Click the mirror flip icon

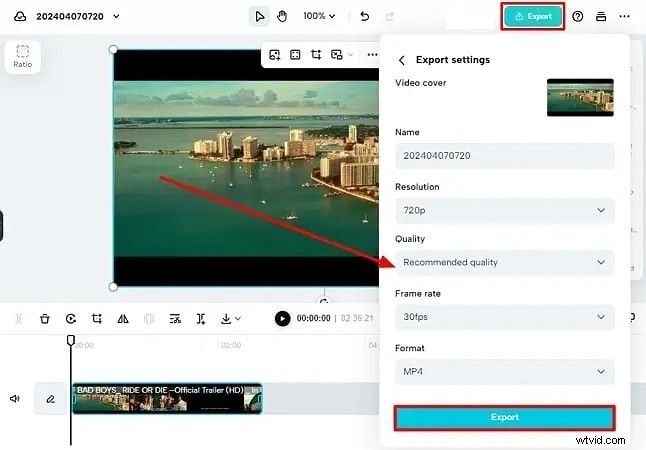[123, 319]
